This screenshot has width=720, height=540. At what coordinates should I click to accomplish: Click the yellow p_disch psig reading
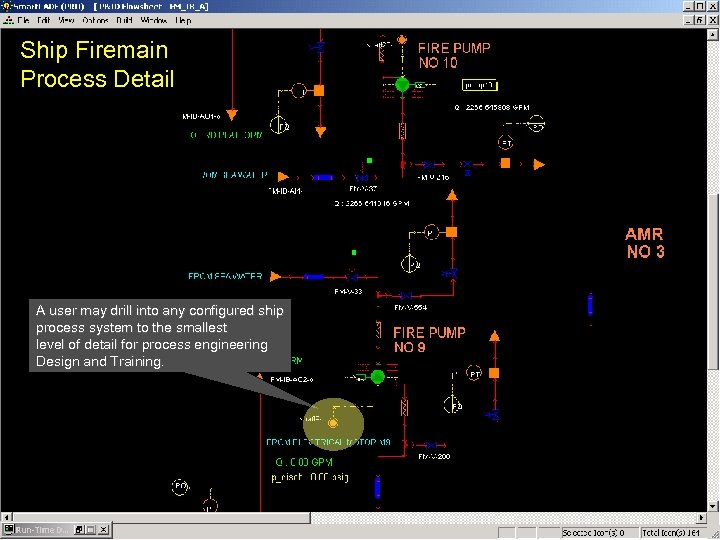(x=310, y=478)
